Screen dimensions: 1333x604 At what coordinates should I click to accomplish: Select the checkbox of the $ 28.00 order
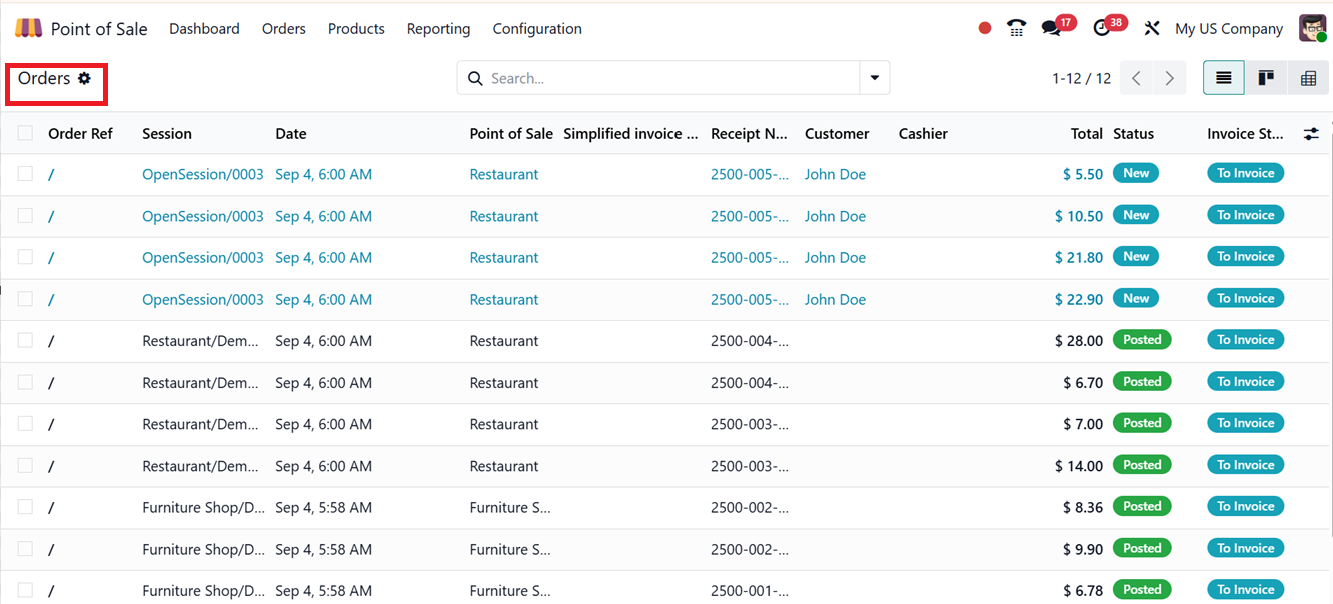[x=25, y=341]
